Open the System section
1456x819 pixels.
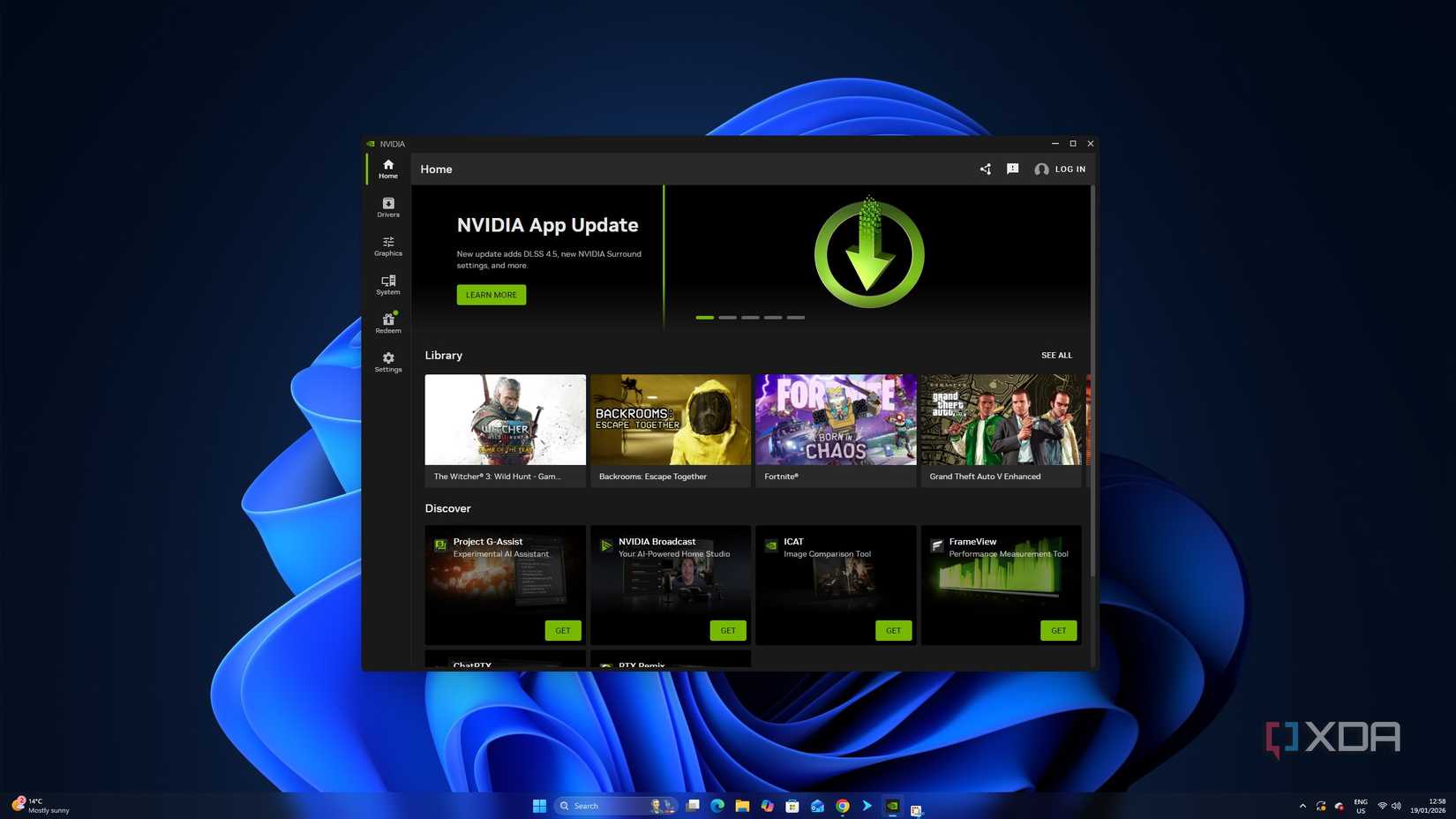pos(387,285)
